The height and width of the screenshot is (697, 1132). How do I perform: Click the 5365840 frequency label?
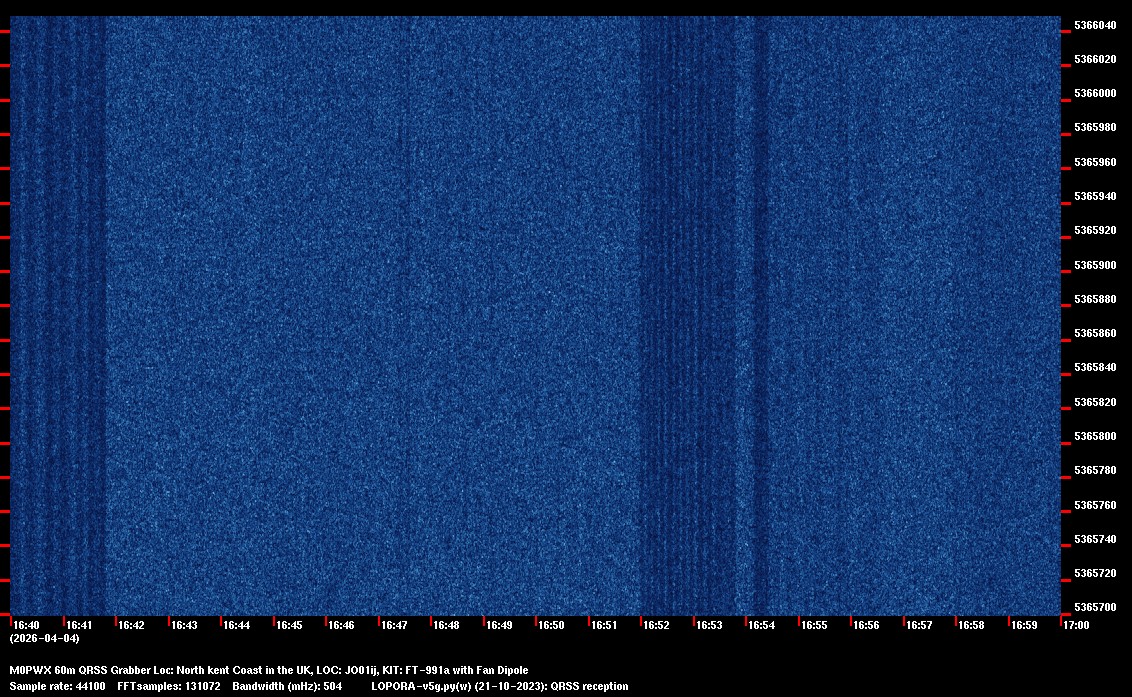[1095, 368]
